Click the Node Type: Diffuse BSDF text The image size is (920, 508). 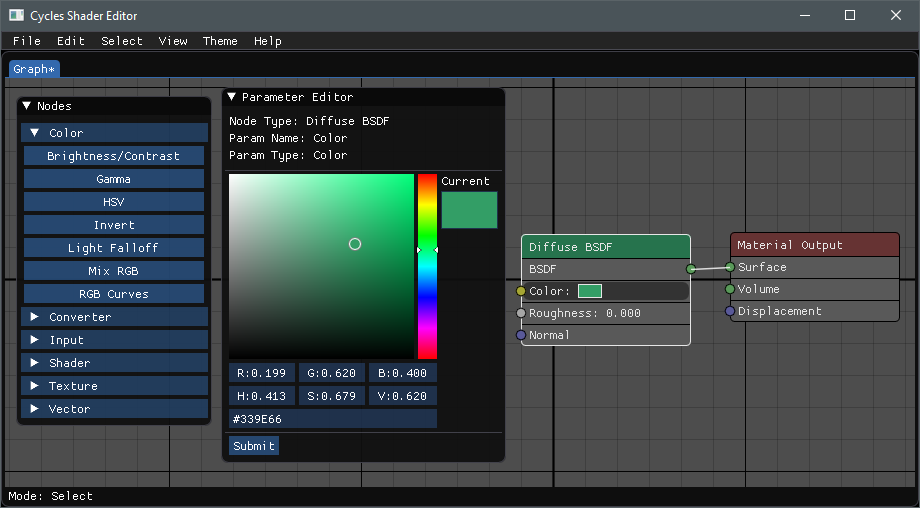click(309, 121)
